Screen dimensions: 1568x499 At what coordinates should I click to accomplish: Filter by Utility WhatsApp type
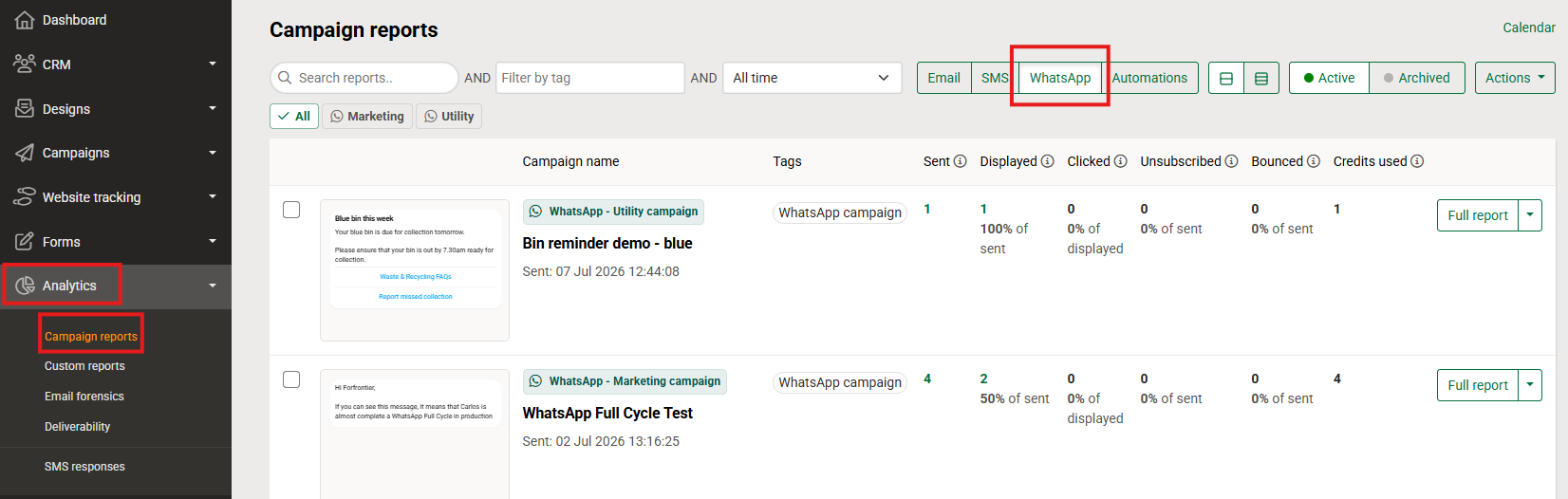point(449,116)
